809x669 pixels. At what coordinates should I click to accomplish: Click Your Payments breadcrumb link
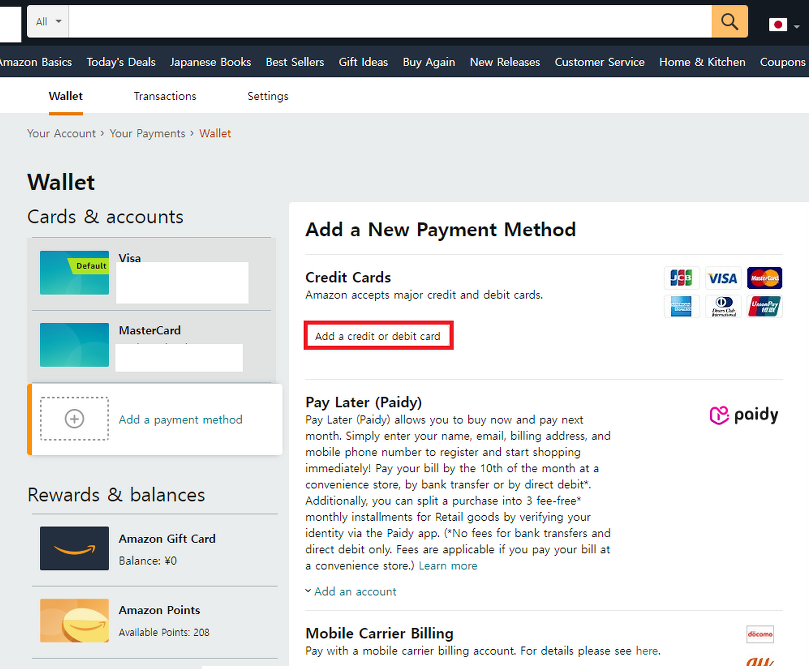coord(147,134)
